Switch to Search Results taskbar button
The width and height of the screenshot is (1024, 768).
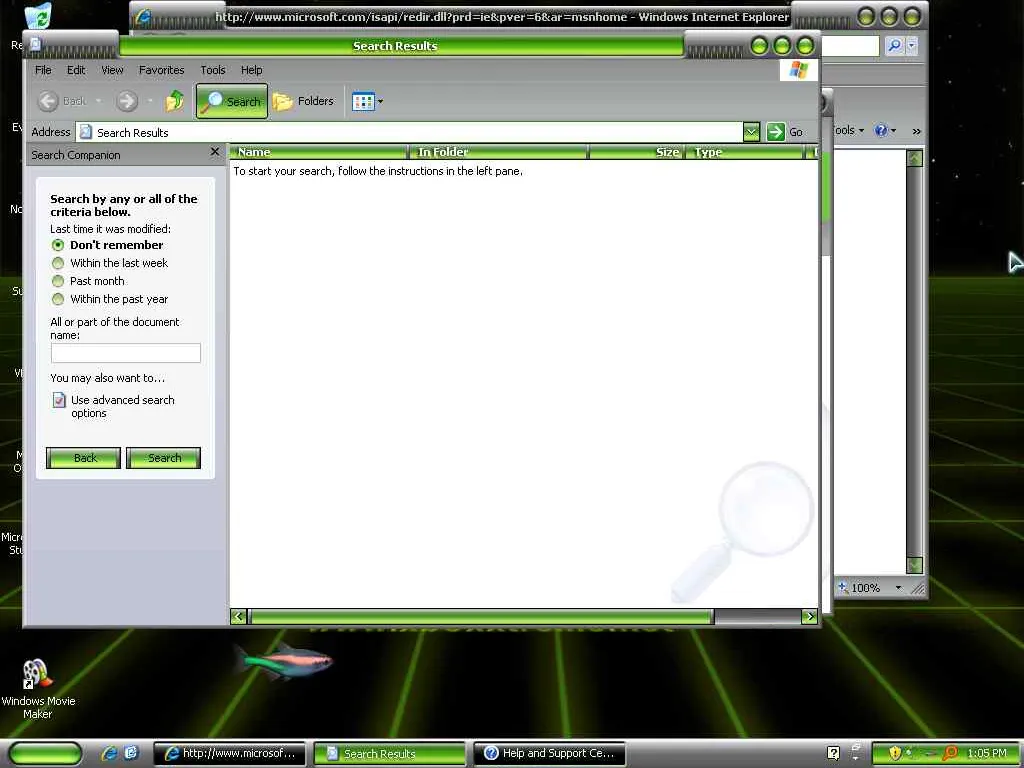tap(390, 753)
